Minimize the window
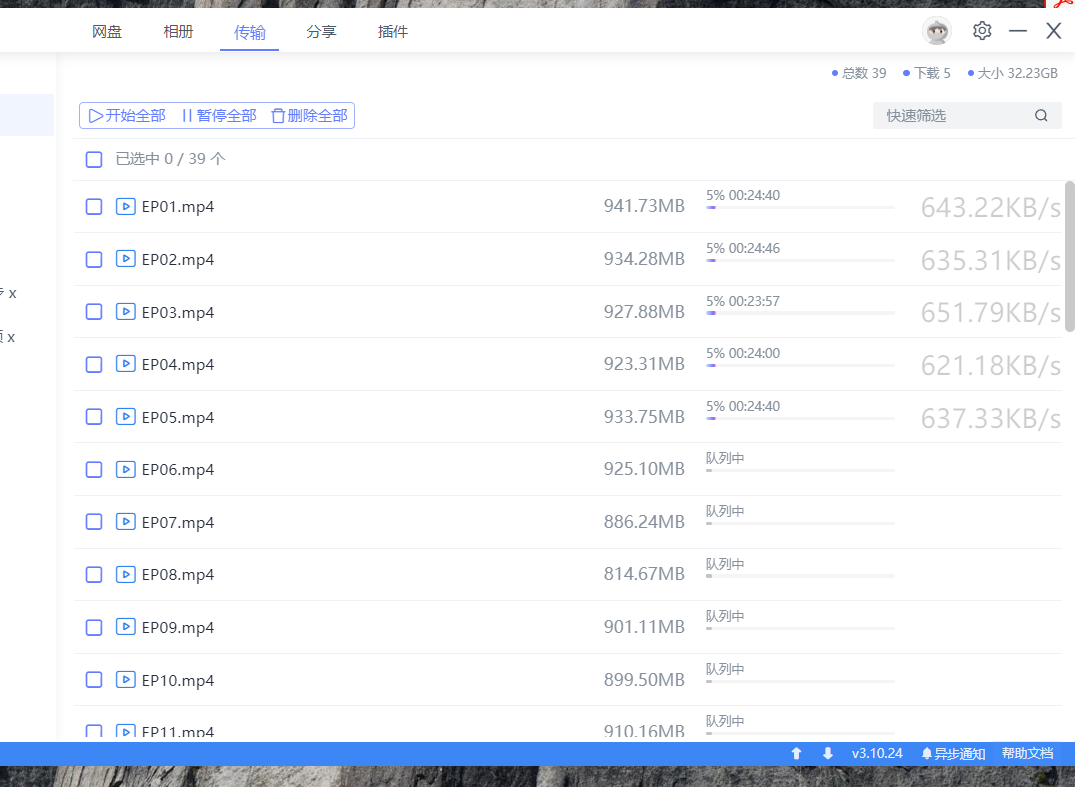The height and width of the screenshot is (787, 1075). 1018,31
